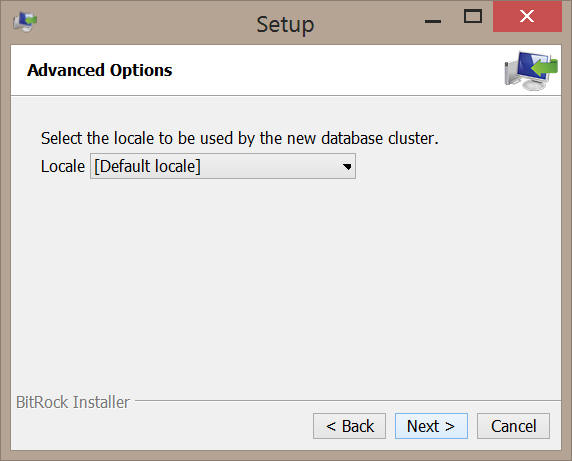Viewport: 572px width, 461px height.
Task: Click the BitRock Installer label
Action: coord(73,402)
